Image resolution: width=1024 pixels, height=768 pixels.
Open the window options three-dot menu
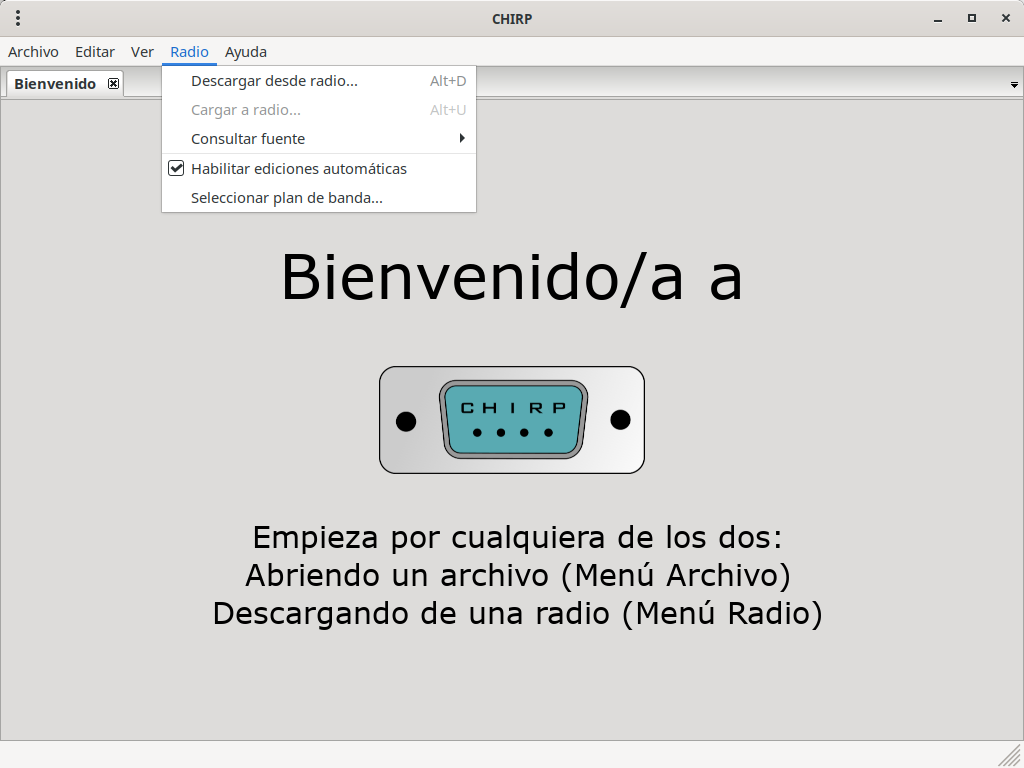pyautogui.click(x=18, y=18)
